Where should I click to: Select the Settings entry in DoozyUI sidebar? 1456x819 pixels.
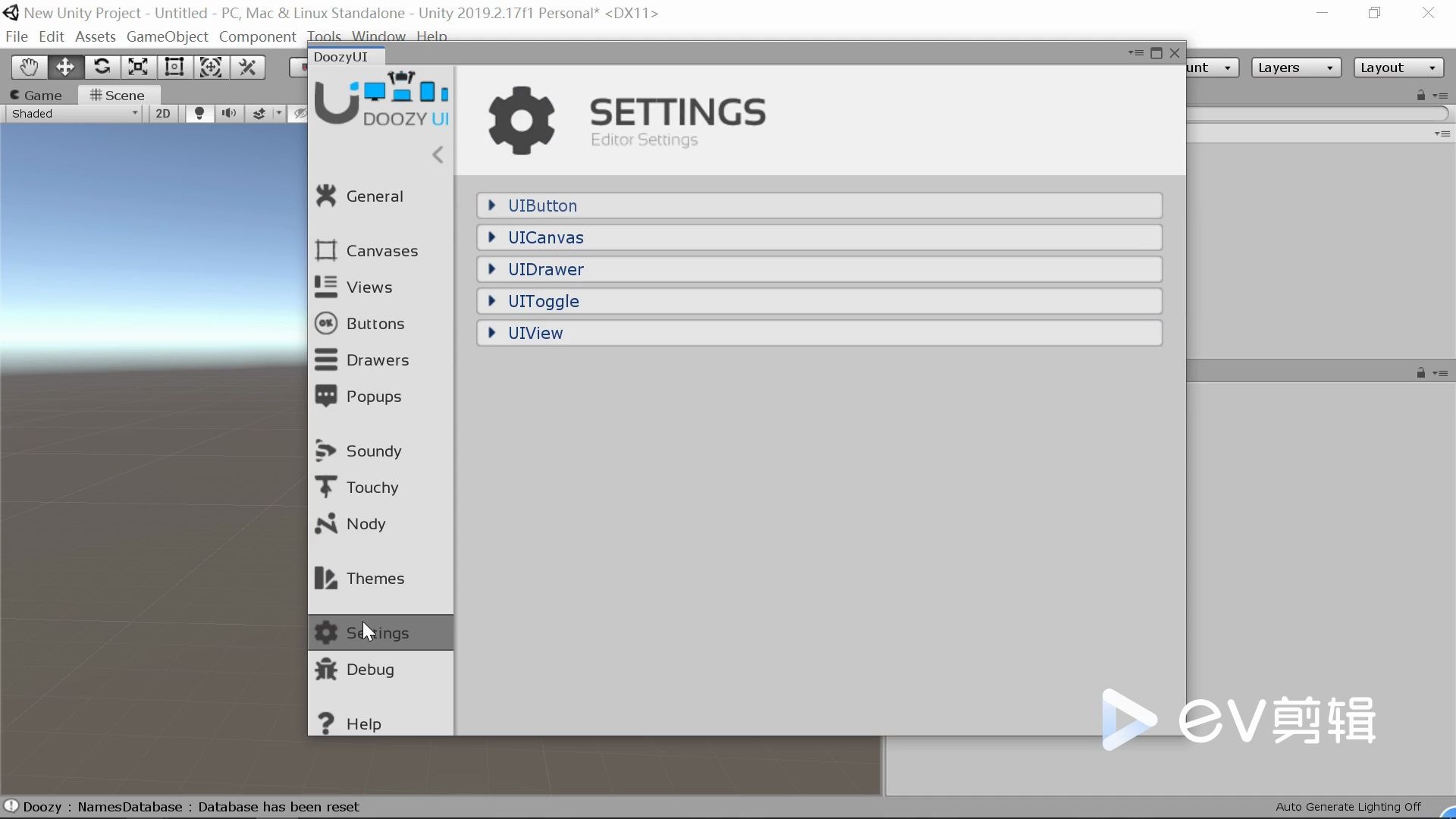(381, 632)
